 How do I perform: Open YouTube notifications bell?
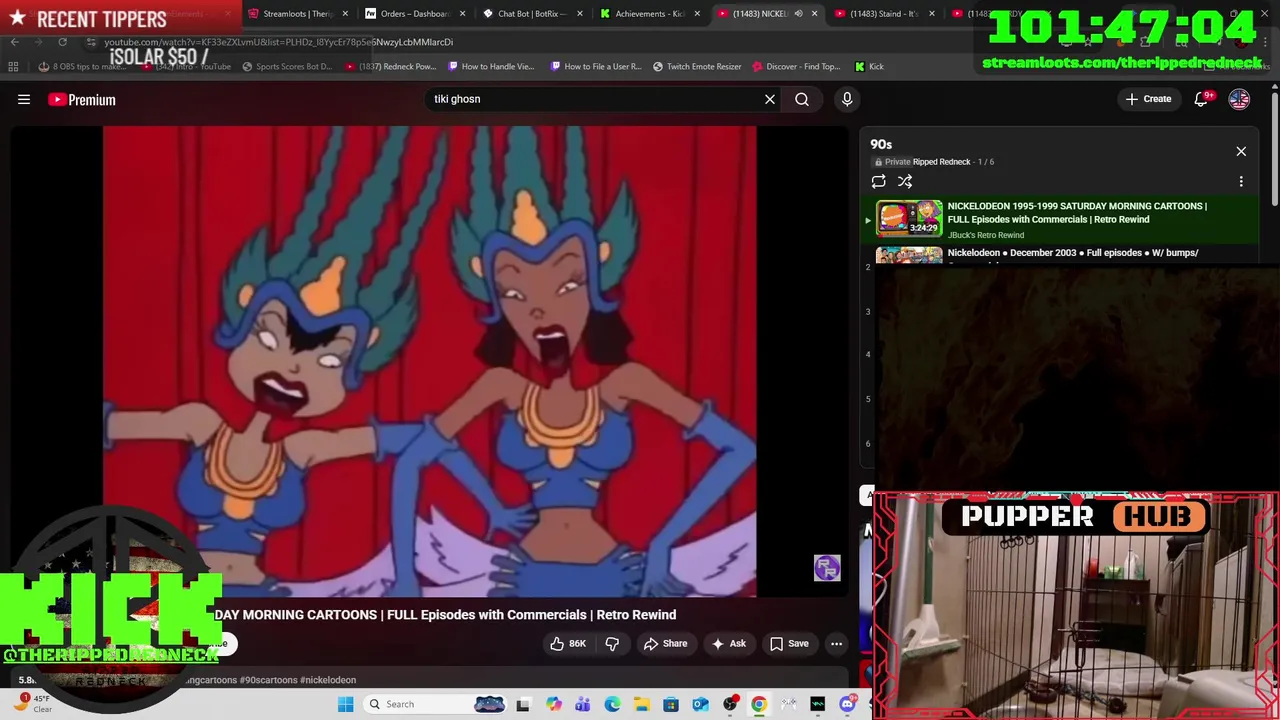click(x=1203, y=99)
